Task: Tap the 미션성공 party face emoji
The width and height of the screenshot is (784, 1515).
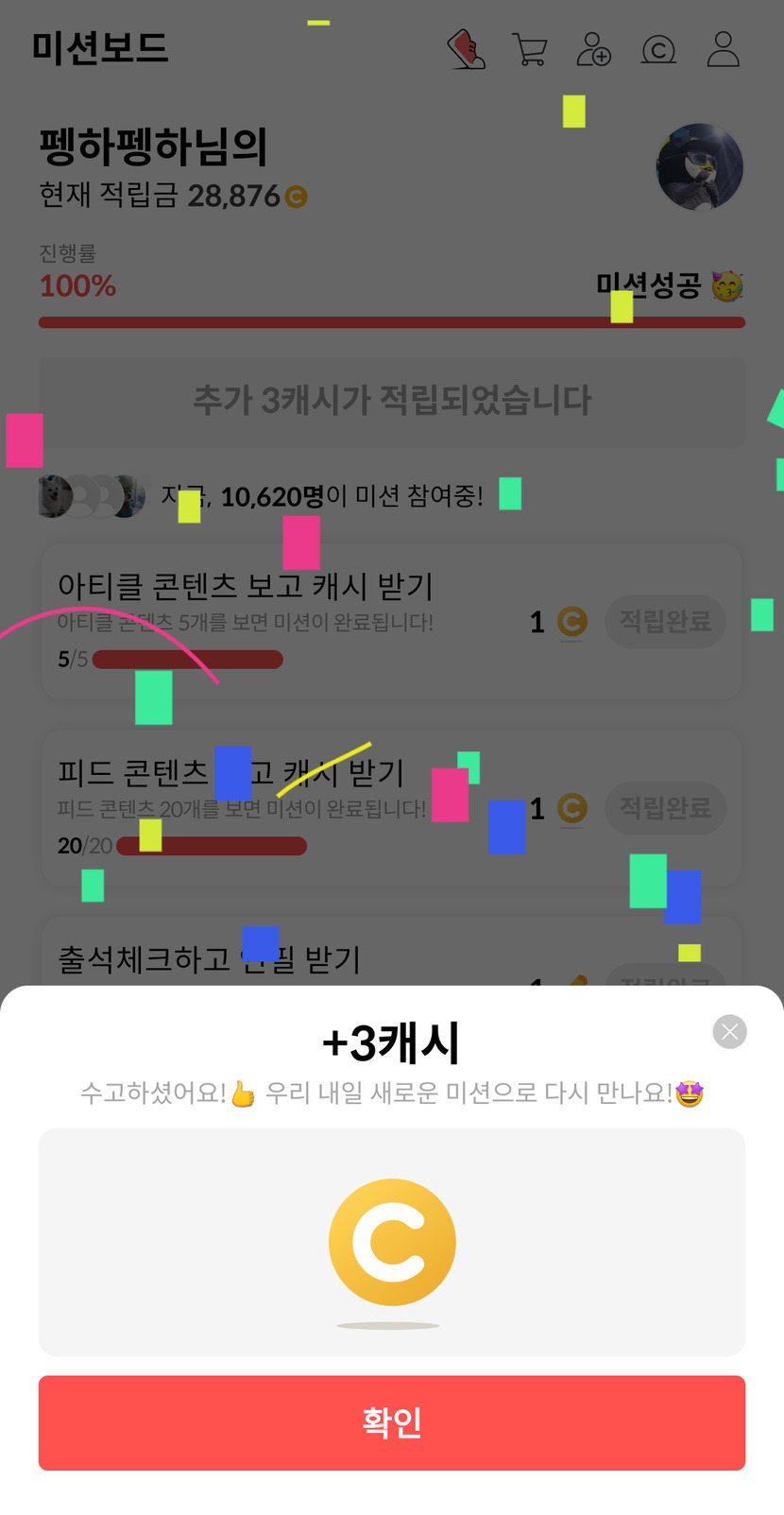Action: [726, 285]
